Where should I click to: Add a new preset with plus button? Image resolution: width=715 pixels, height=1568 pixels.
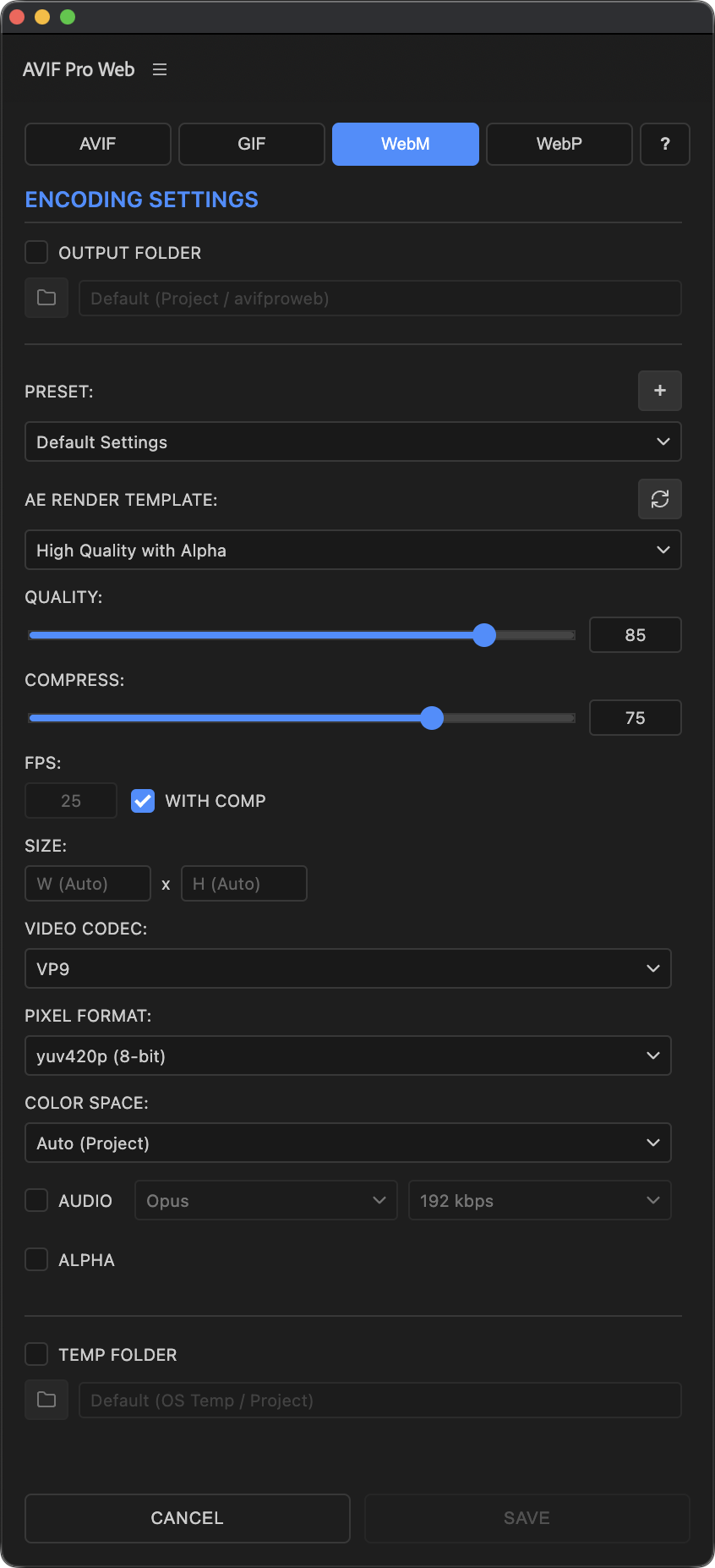tap(660, 391)
